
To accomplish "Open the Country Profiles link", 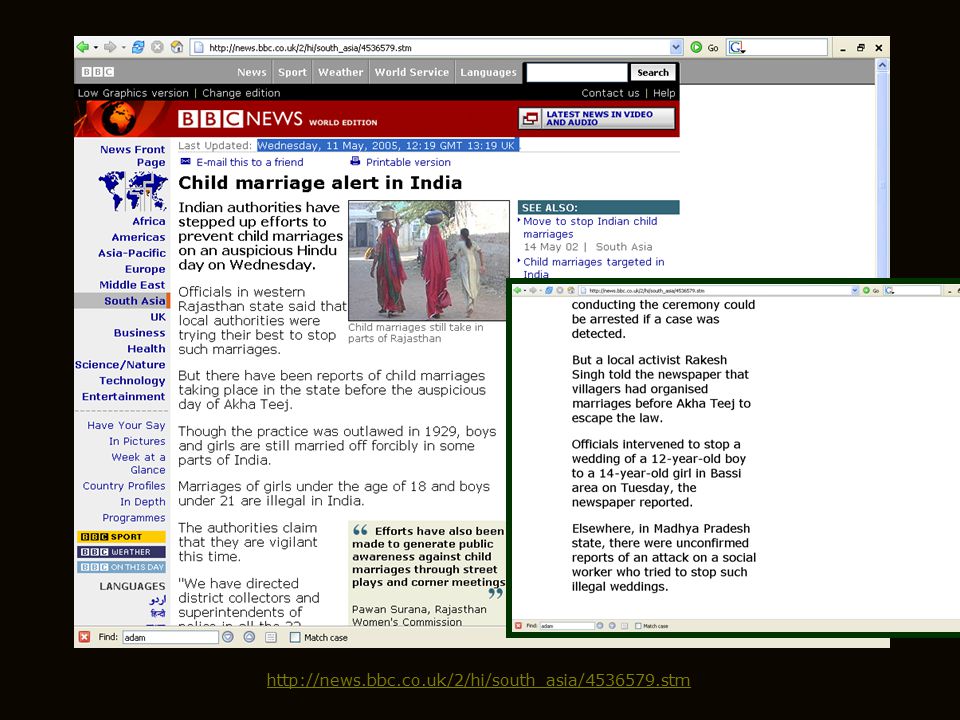I will (124, 486).
